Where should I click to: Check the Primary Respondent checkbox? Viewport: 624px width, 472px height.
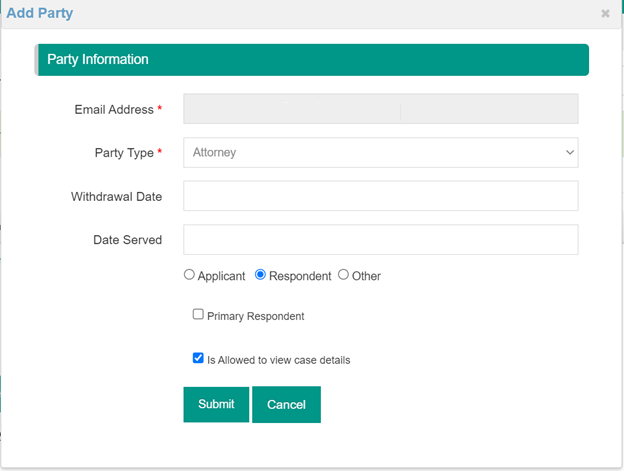(x=198, y=314)
